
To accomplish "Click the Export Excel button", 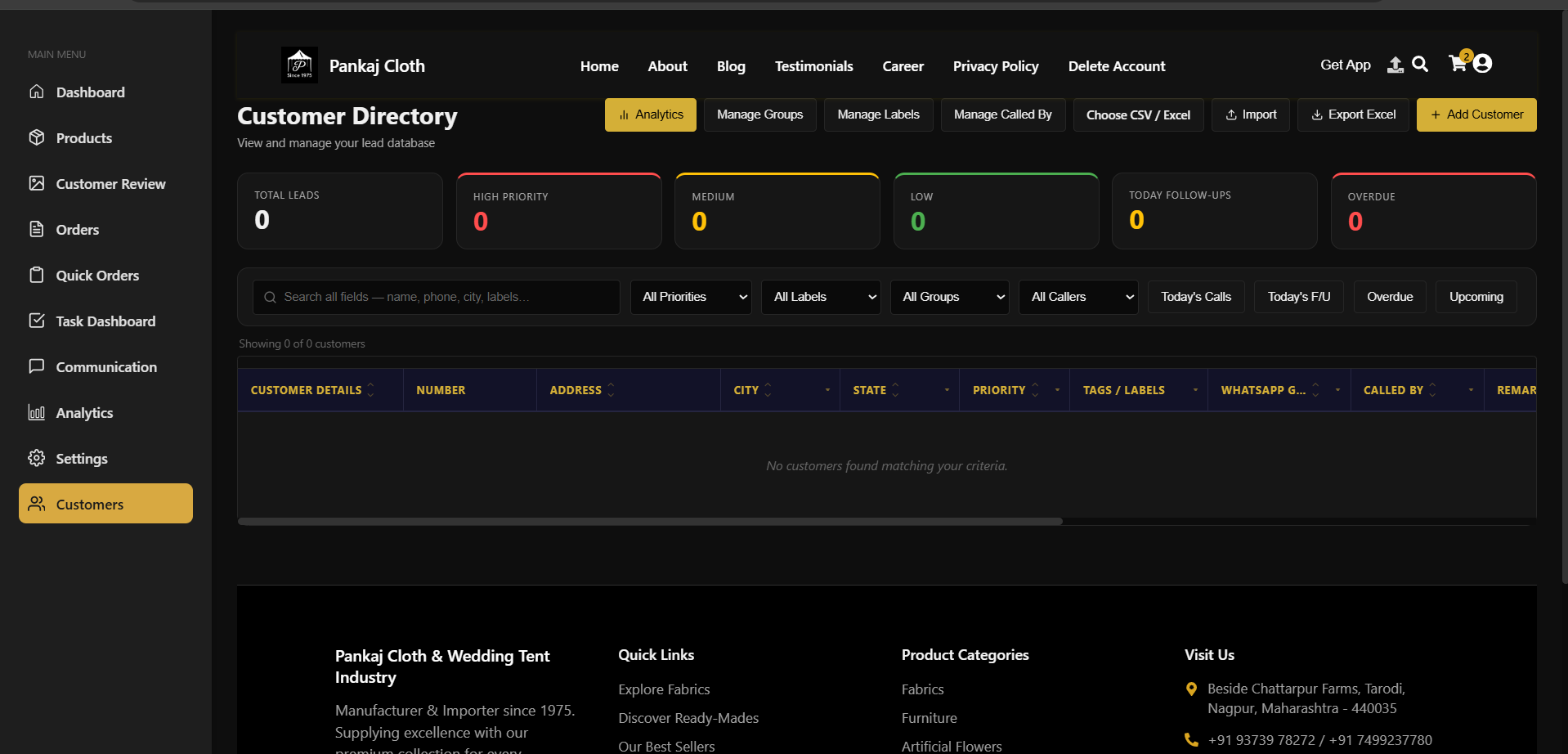I will tap(1353, 114).
